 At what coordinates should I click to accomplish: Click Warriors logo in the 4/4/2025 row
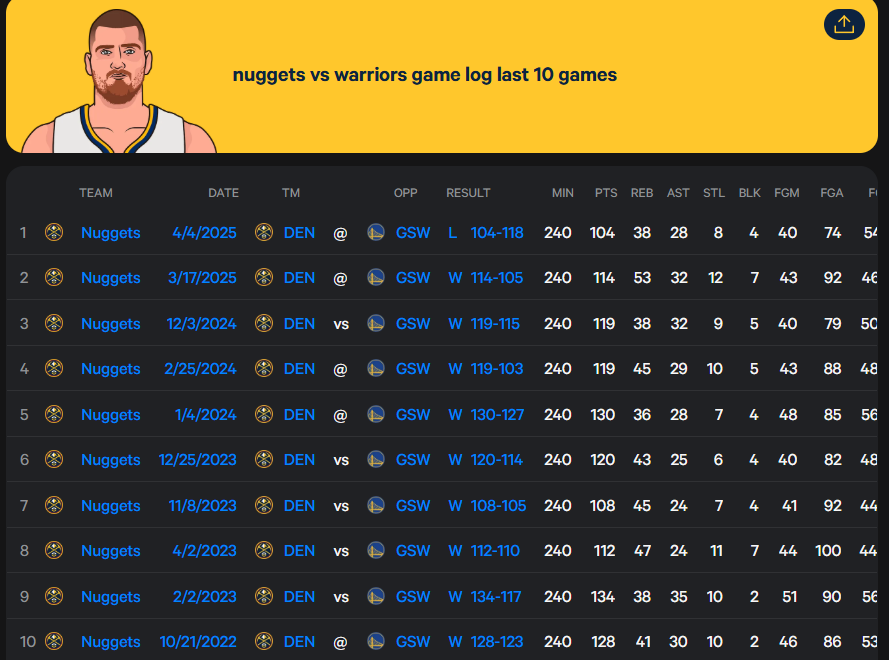376,232
